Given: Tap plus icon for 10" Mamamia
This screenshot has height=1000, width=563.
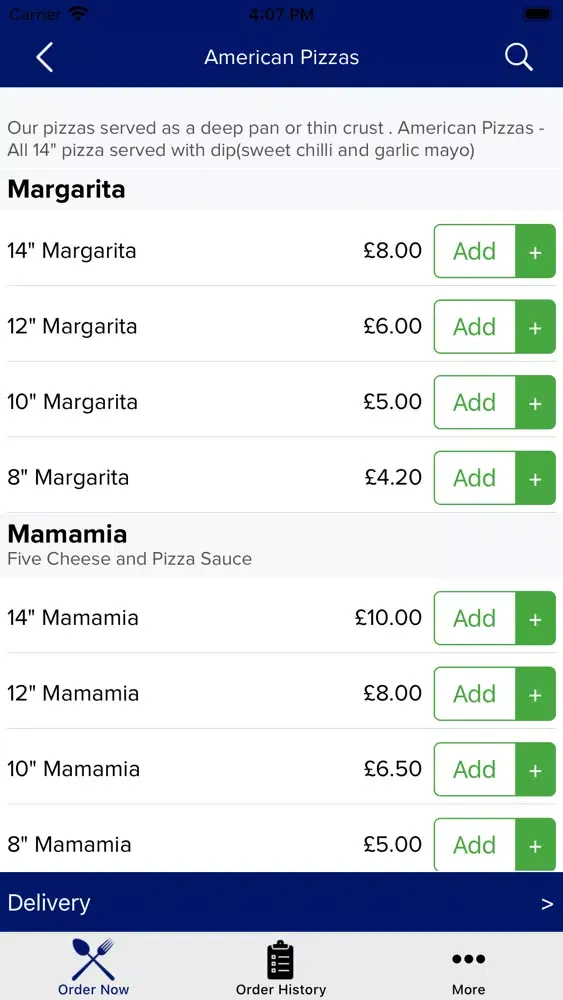Looking at the screenshot, I should coord(536,769).
